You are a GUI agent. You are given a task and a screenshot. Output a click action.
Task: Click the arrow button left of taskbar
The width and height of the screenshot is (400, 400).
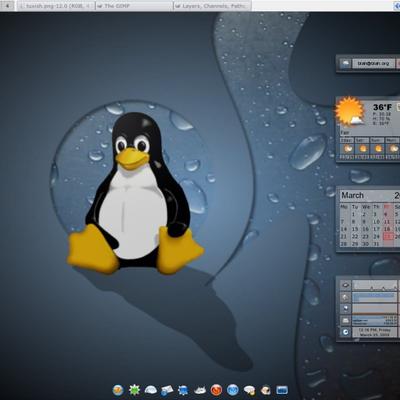pos(7,6)
